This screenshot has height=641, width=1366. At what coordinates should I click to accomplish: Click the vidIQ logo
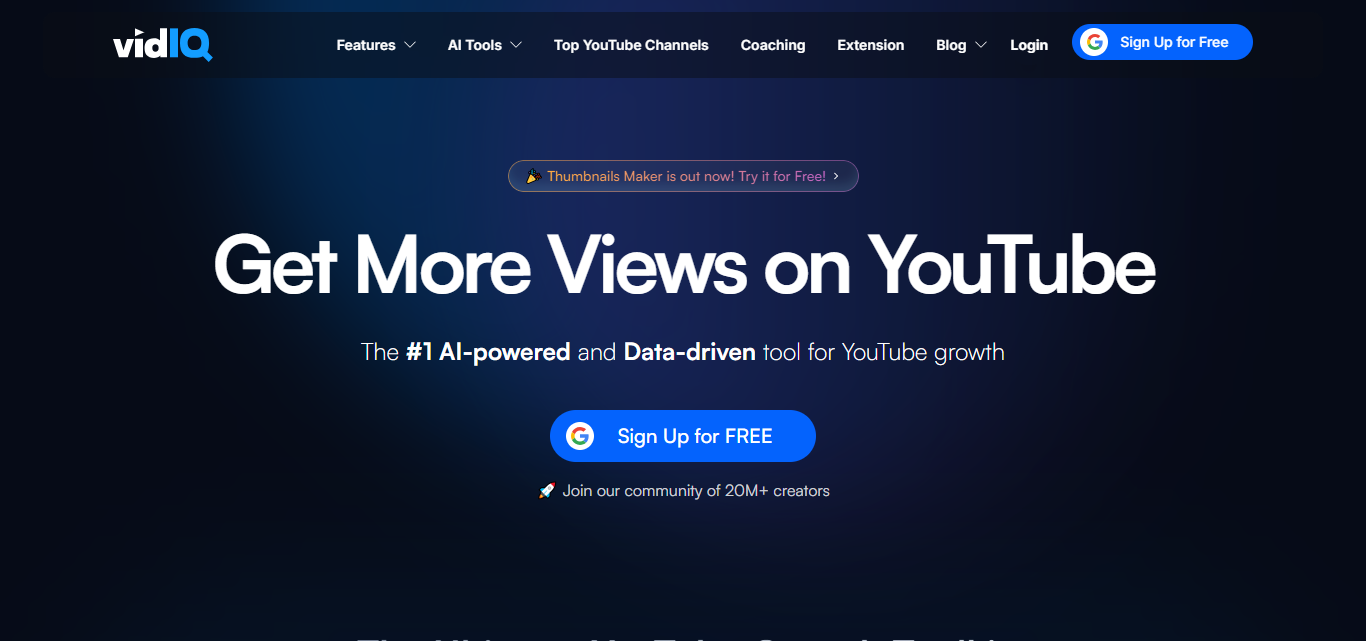(163, 44)
